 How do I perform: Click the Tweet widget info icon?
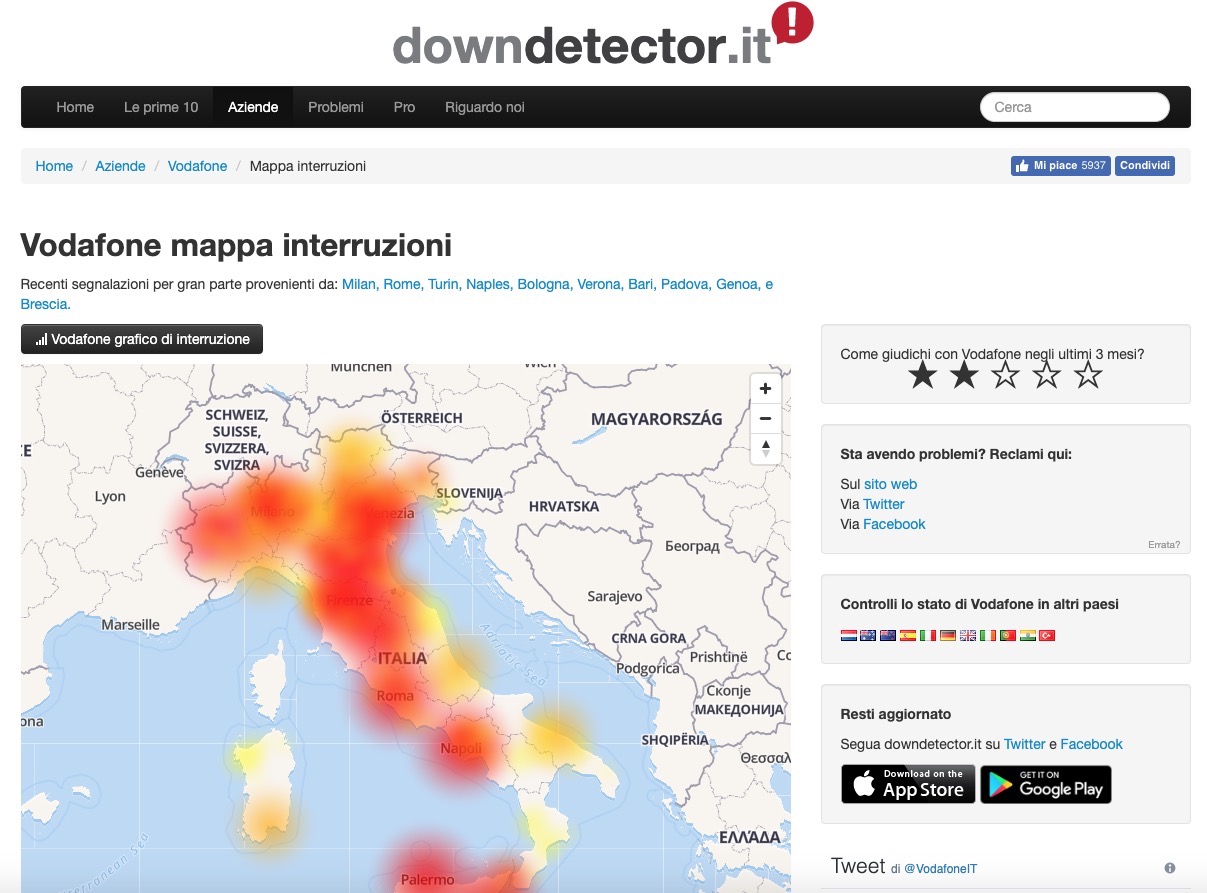[1169, 868]
